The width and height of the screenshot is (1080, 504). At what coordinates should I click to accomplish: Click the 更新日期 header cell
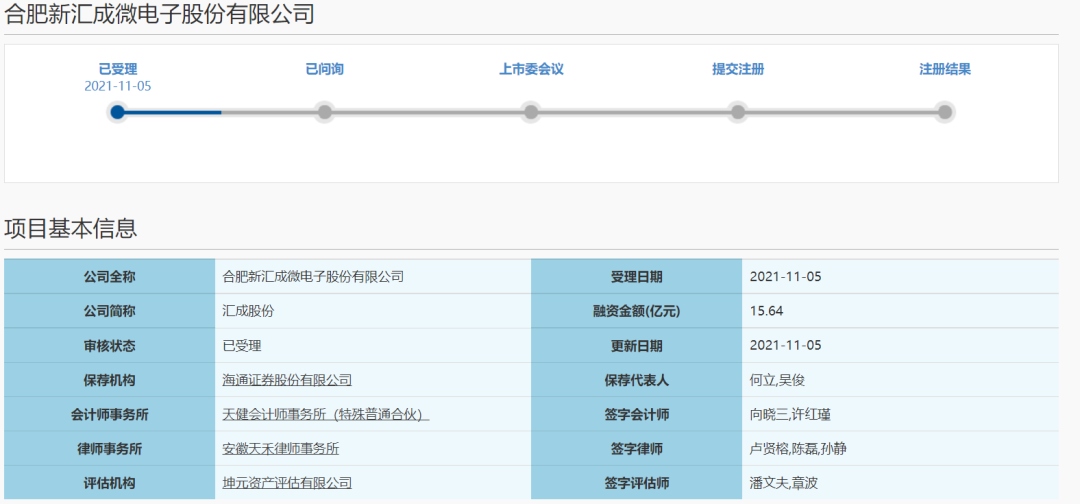[636, 346]
